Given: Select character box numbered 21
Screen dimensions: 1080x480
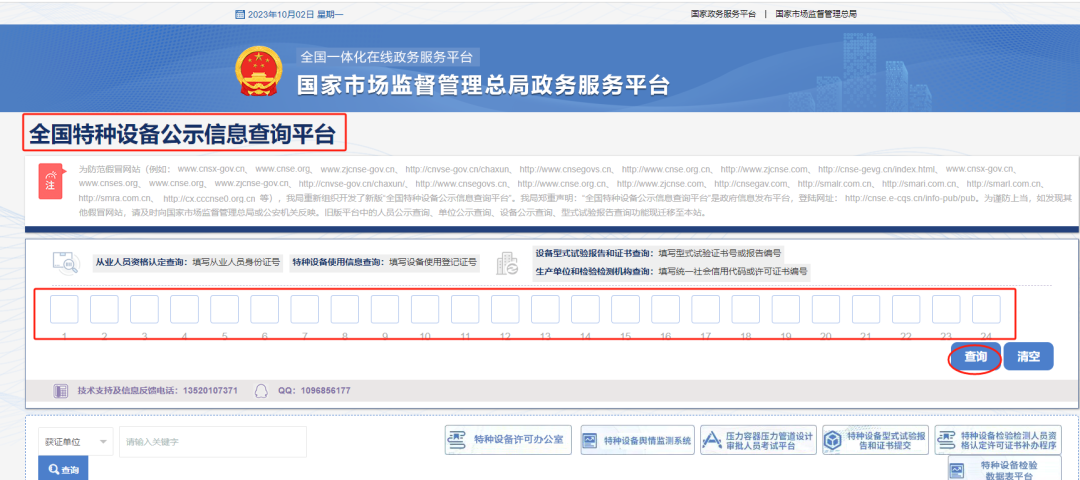Looking at the screenshot, I should click(x=866, y=310).
